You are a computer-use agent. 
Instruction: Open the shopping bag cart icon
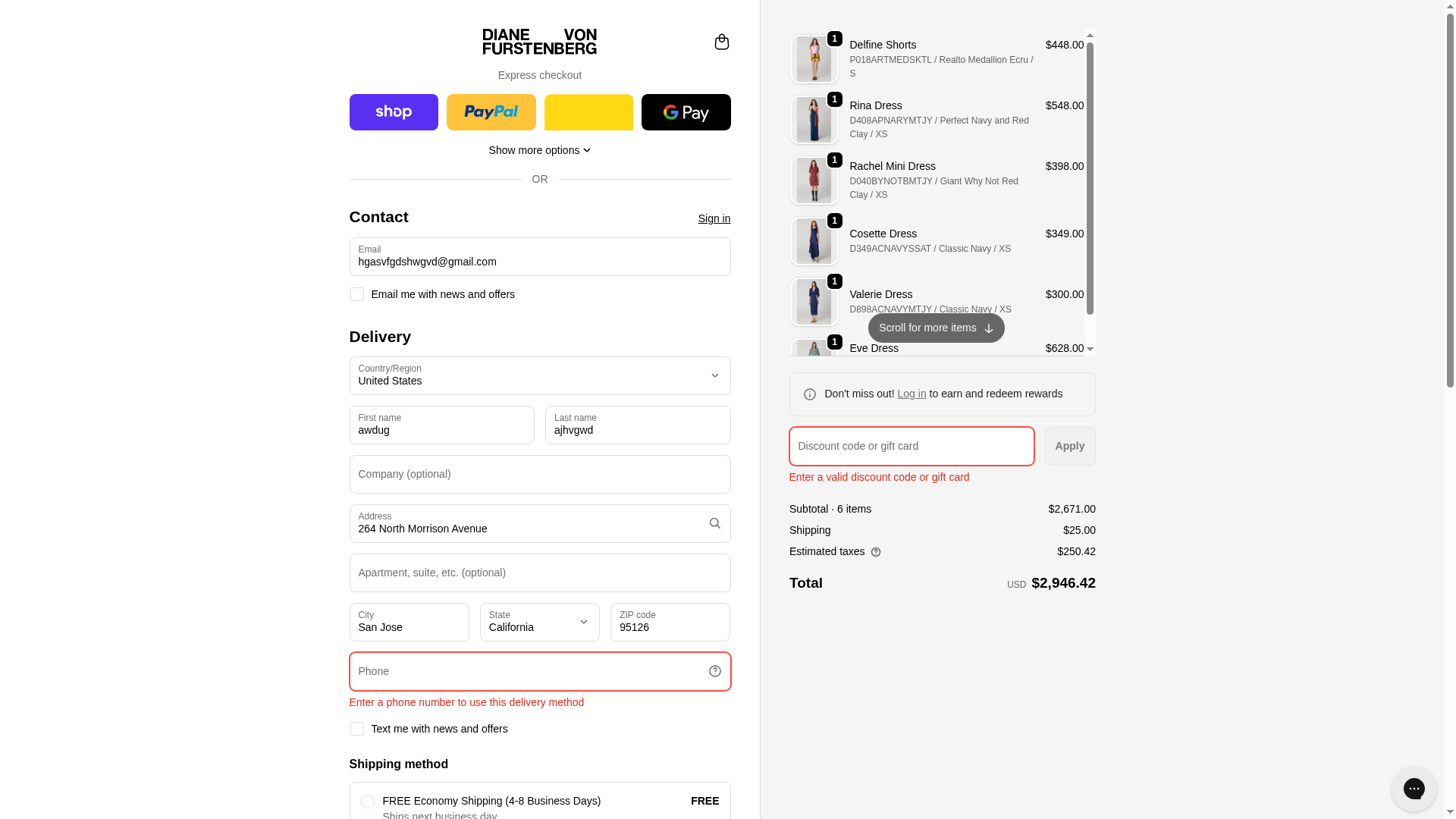[721, 42]
